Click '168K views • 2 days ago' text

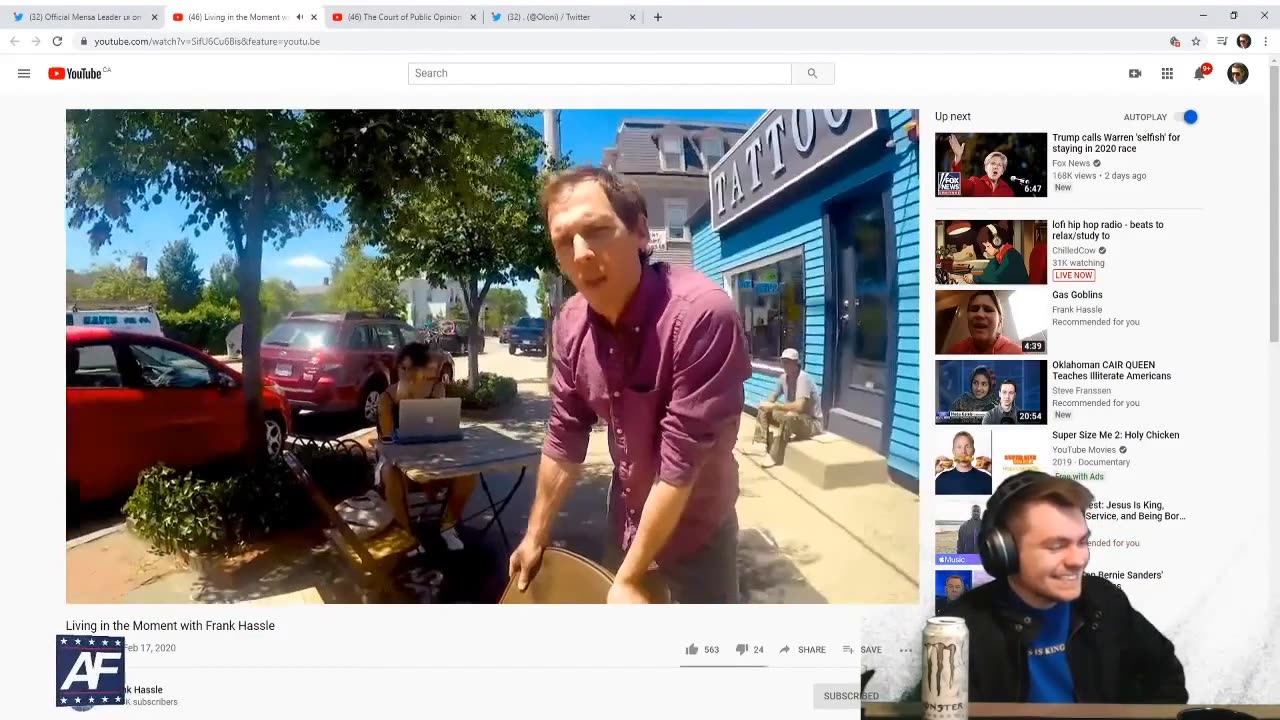pyautogui.click(x=1099, y=176)
